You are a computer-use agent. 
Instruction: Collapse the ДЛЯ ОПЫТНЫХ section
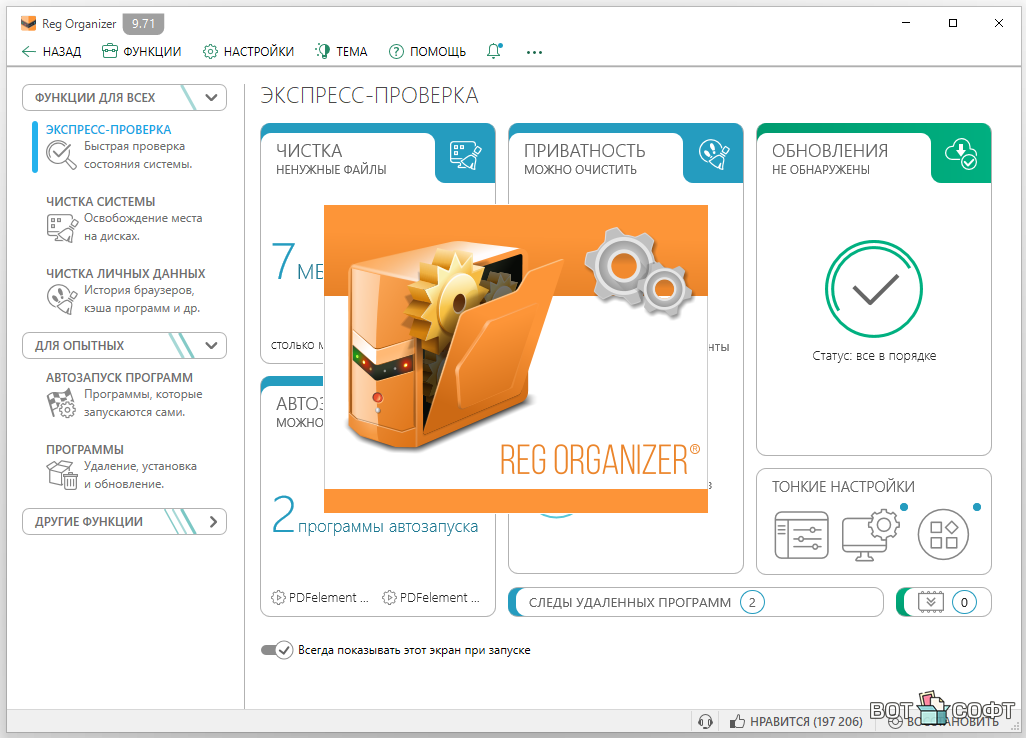124,345
